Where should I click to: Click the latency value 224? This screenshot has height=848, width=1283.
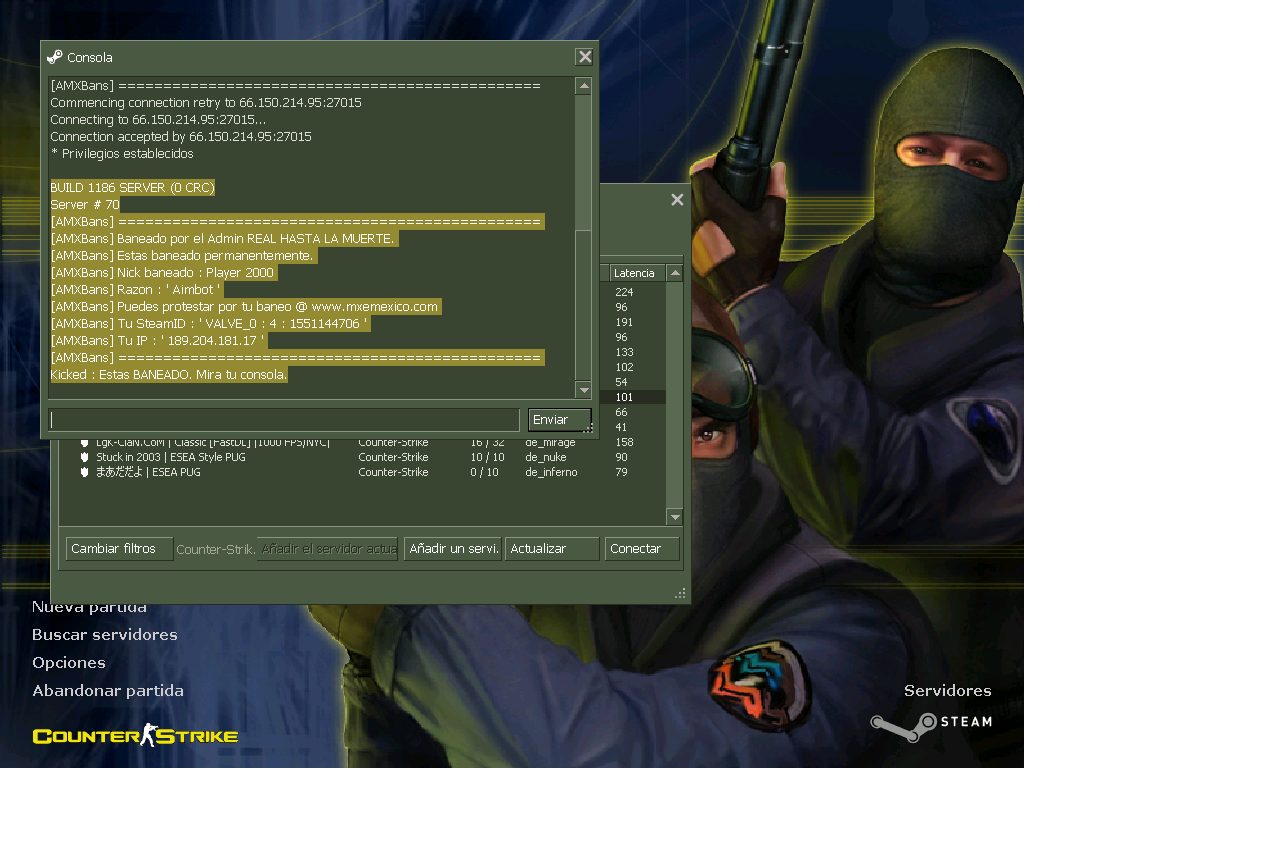(624, 292)
